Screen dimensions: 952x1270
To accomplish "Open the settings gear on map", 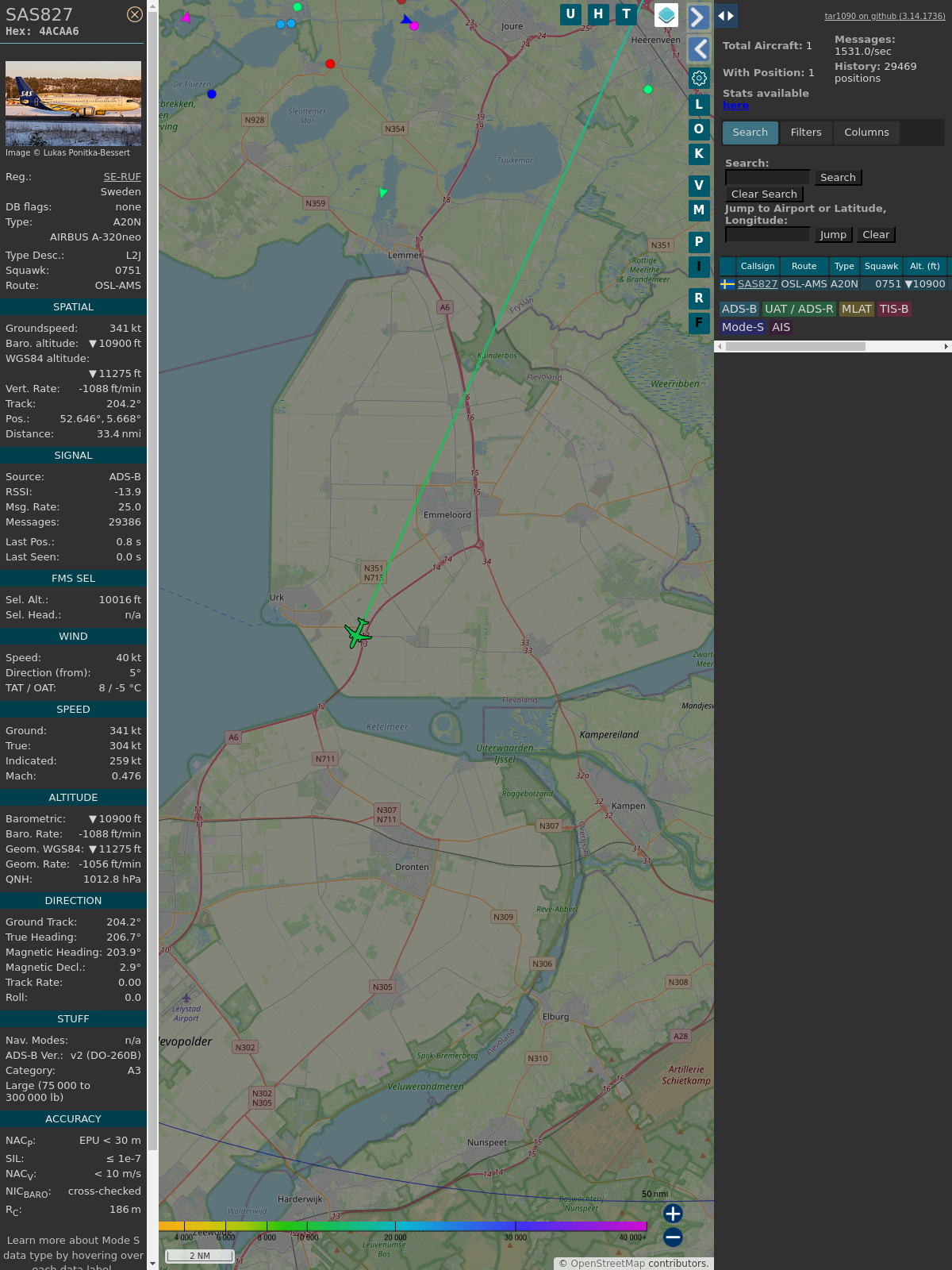I will 699,78.
